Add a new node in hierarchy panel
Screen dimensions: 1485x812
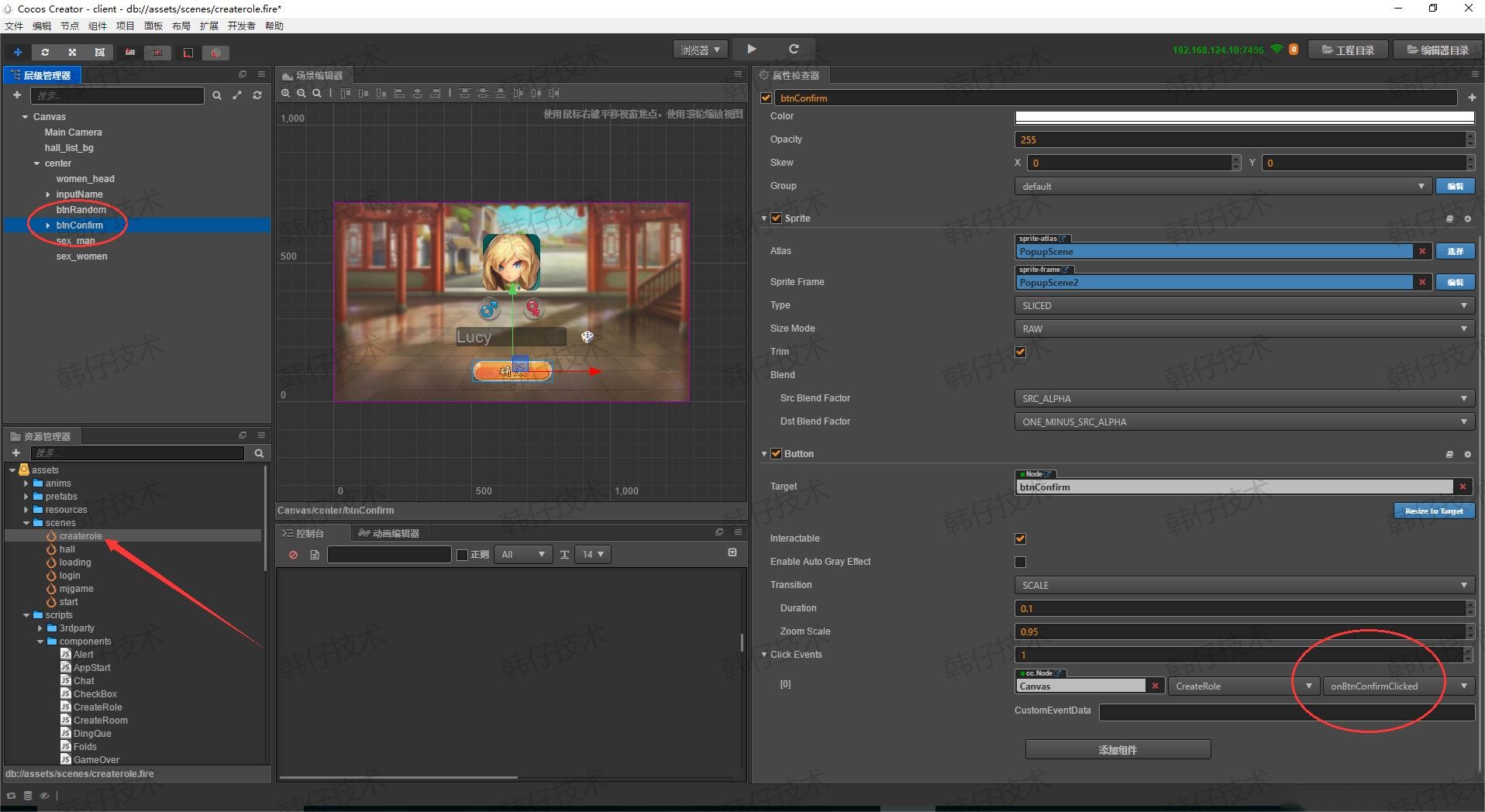coord(16,95)
